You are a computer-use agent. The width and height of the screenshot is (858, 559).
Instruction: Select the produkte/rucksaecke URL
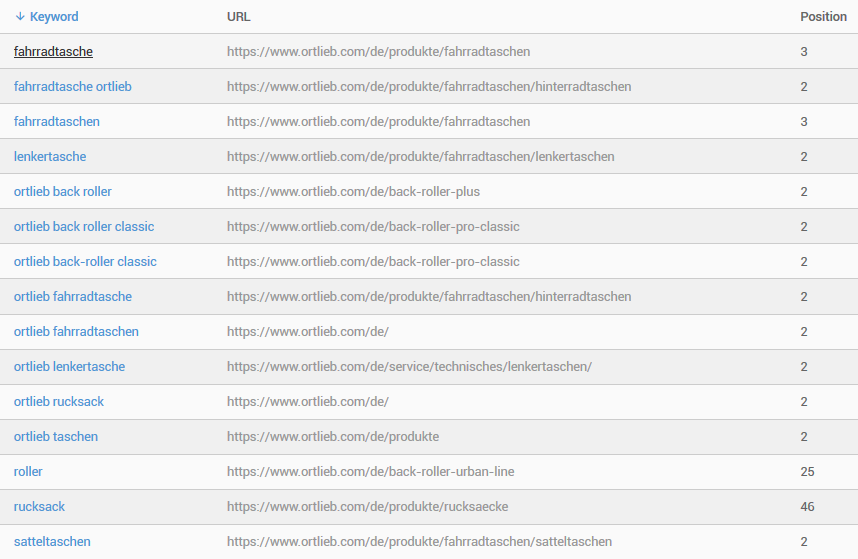coord(368,506)
